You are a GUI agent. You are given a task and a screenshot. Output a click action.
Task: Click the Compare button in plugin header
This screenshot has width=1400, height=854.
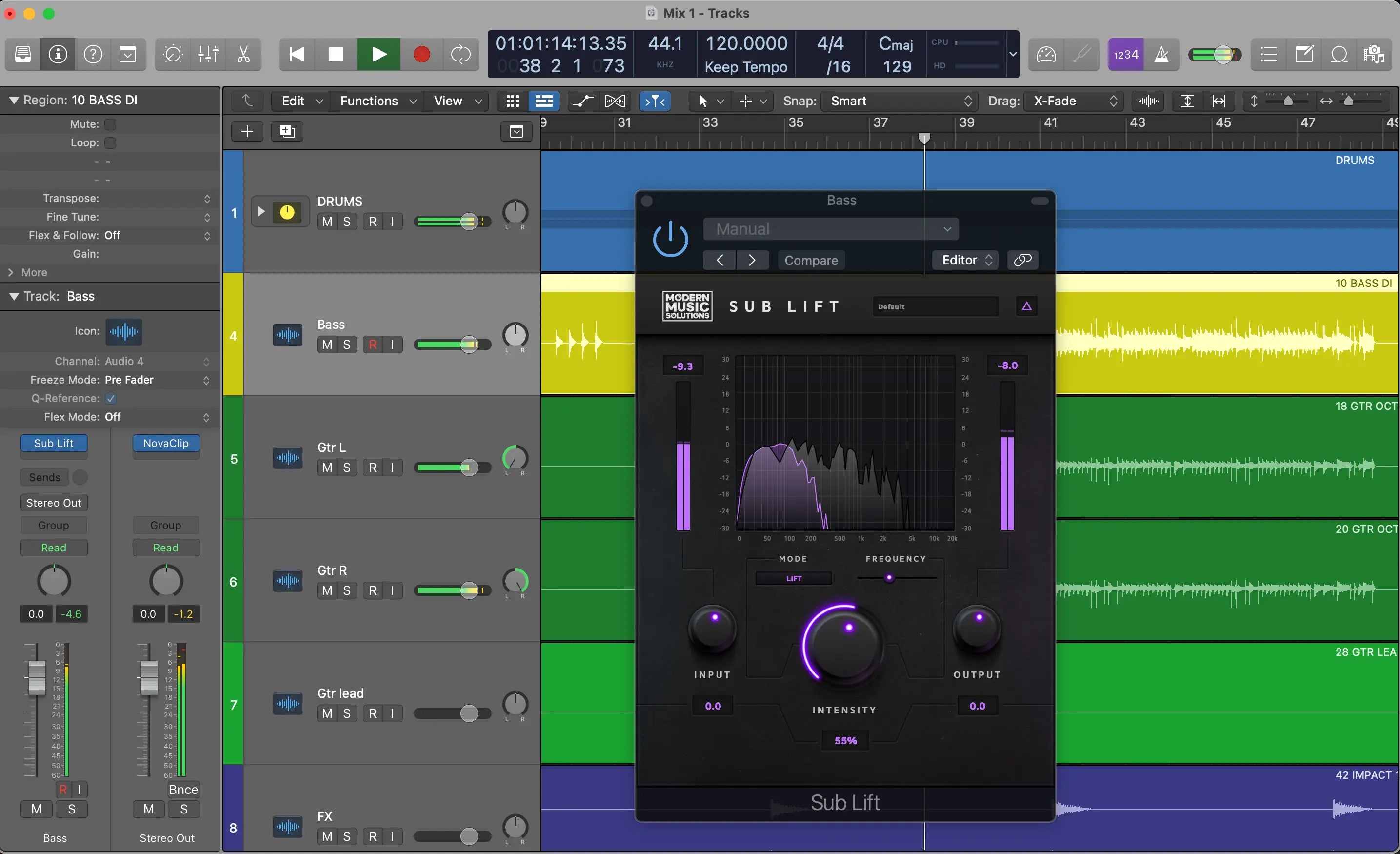click(x=811, y=261)
